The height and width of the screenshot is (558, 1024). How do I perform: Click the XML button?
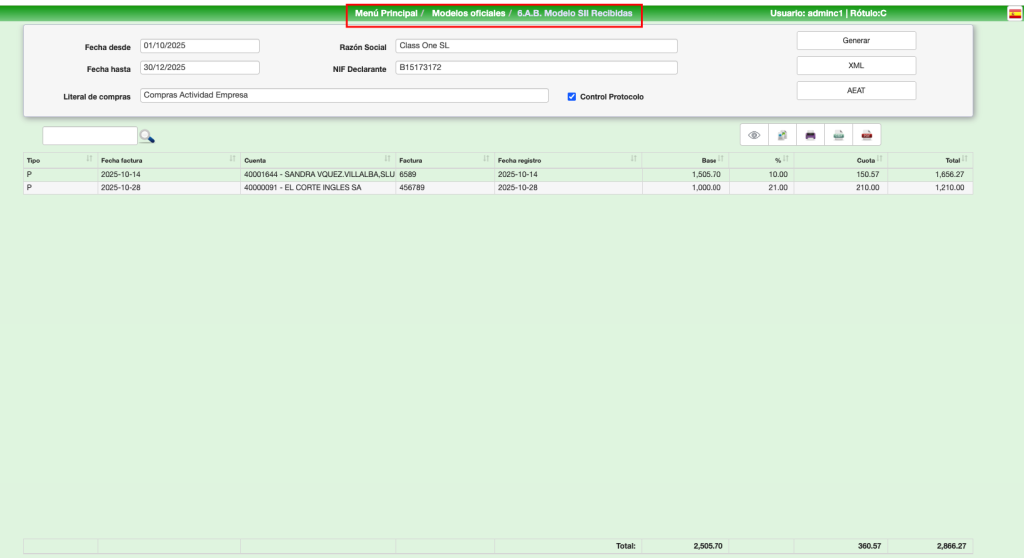(856, 66)
